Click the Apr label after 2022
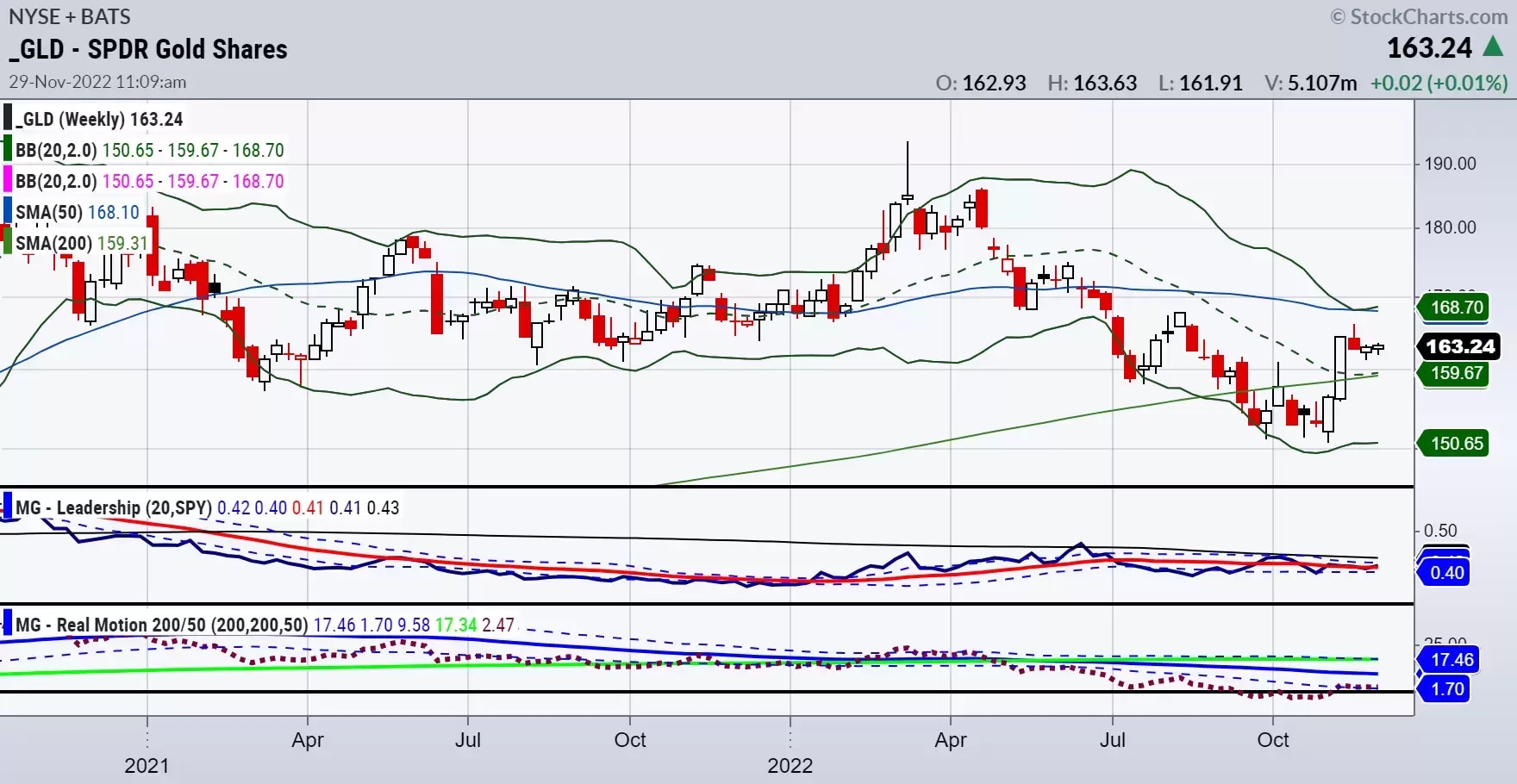Viewport: 1517px width, 784px height. pyautogui.click(x=951, y=740)
